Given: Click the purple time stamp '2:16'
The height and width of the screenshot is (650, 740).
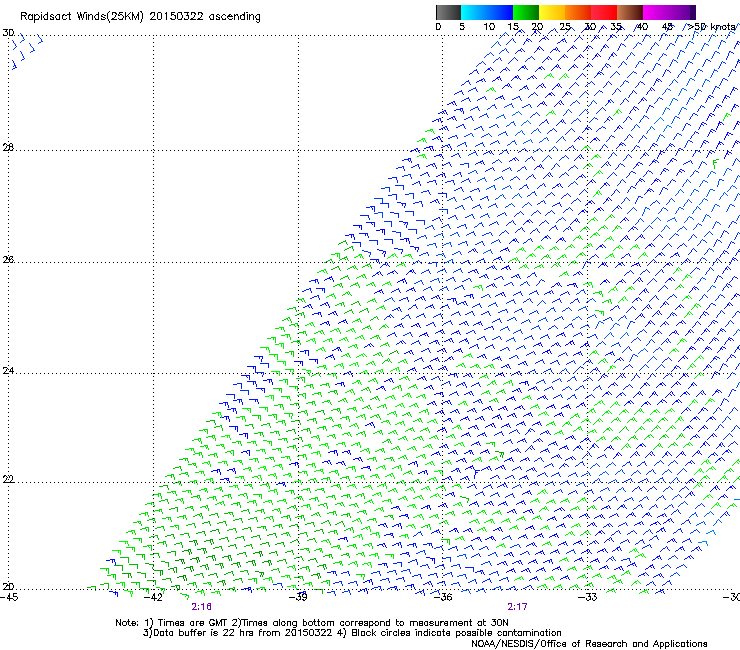Looking at the screenshot, I should coord(202,607).
